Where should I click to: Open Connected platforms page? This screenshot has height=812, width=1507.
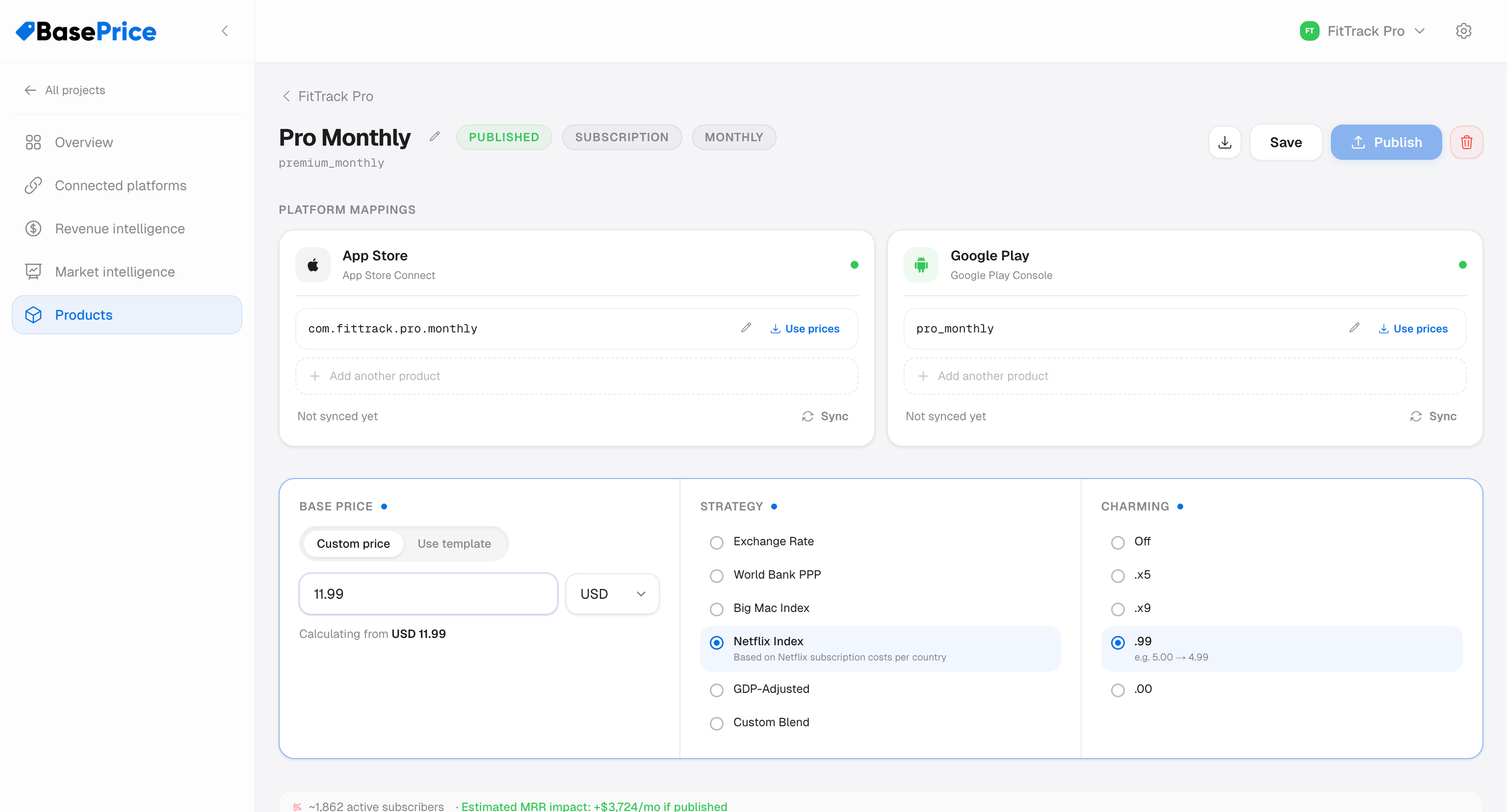[x=127, y=185]
